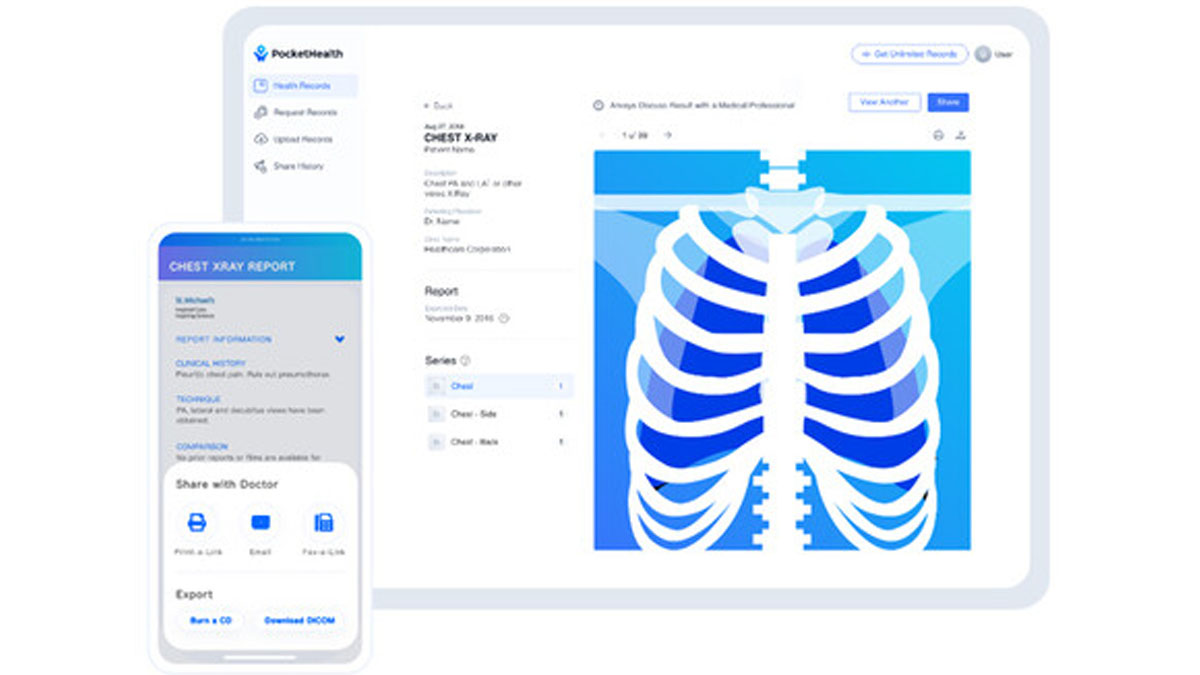Click the Chest - Side thumbnail icon
This screenshot has width=1200, height=675.
click(x=436, y=414)
